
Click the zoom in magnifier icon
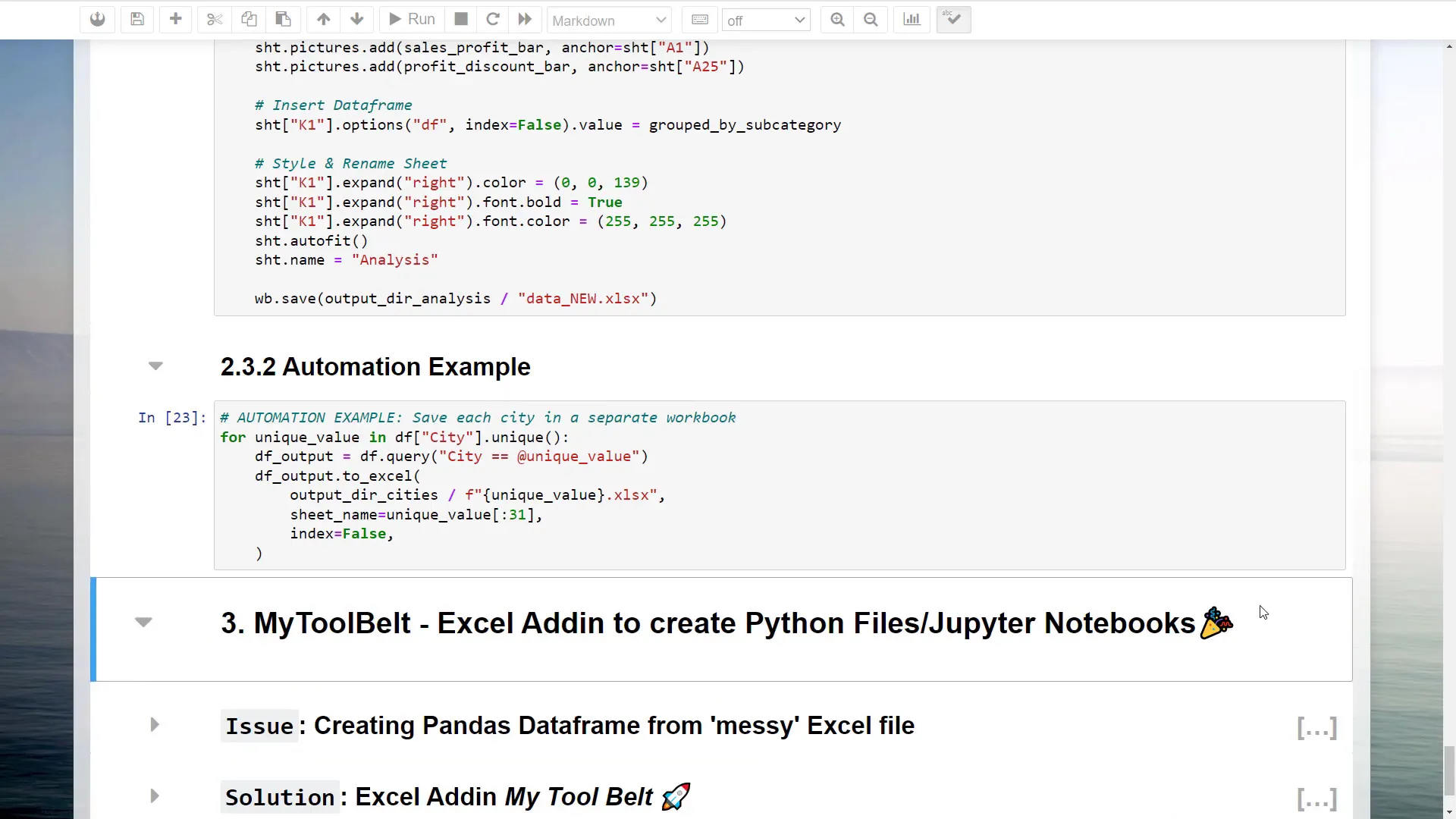click(x=837, y=20)
